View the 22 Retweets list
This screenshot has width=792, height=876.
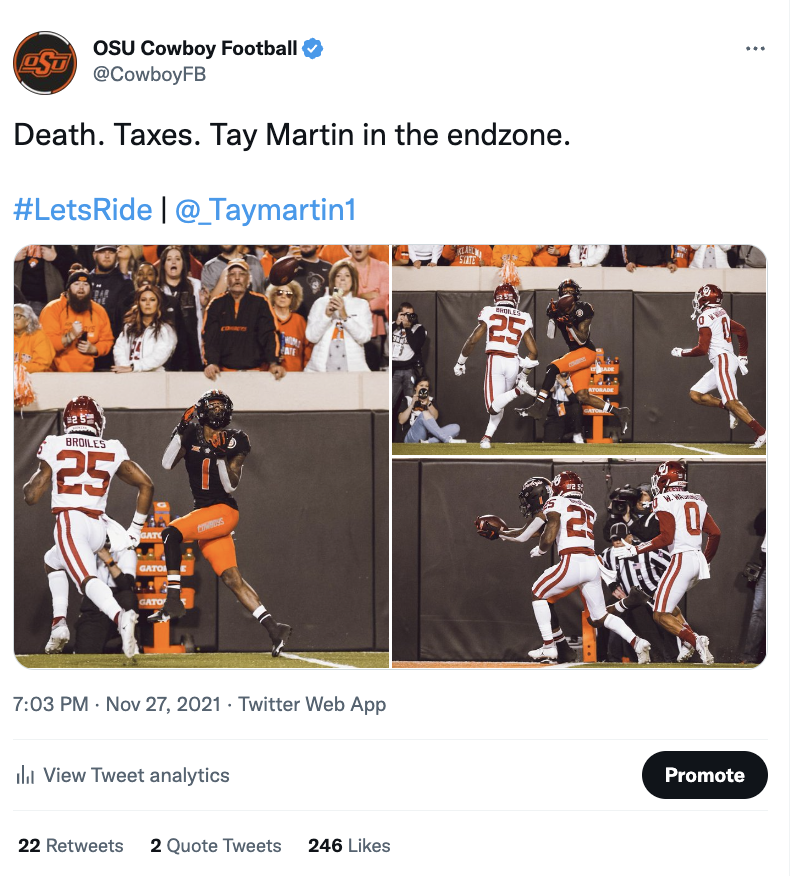[70, 845]
